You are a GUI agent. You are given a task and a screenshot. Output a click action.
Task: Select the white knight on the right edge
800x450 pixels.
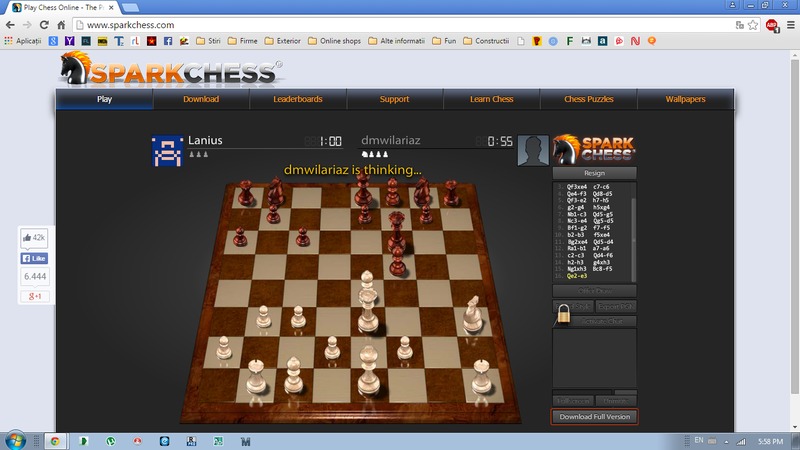[x=472, y=314]
